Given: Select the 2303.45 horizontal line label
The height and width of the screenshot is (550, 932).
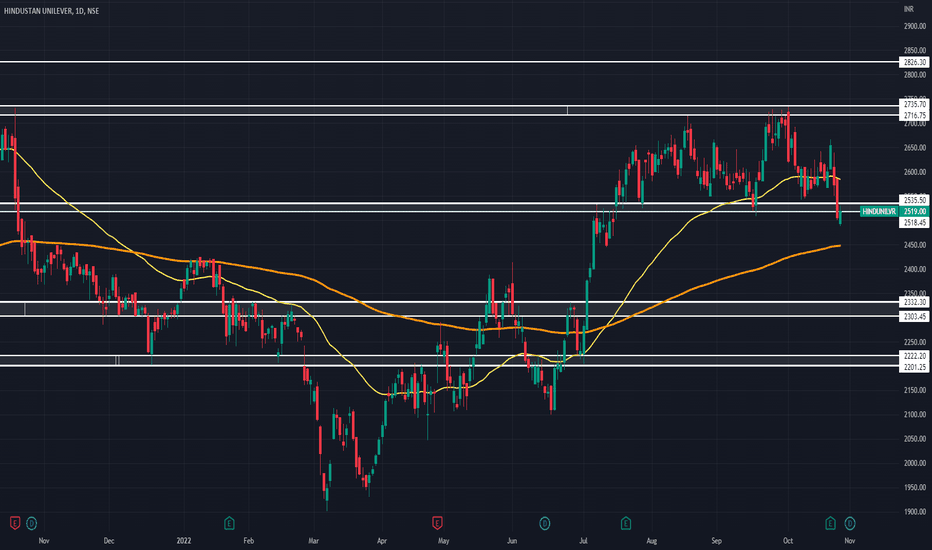Looking at the screenshot, I should [x=915, y=317].
